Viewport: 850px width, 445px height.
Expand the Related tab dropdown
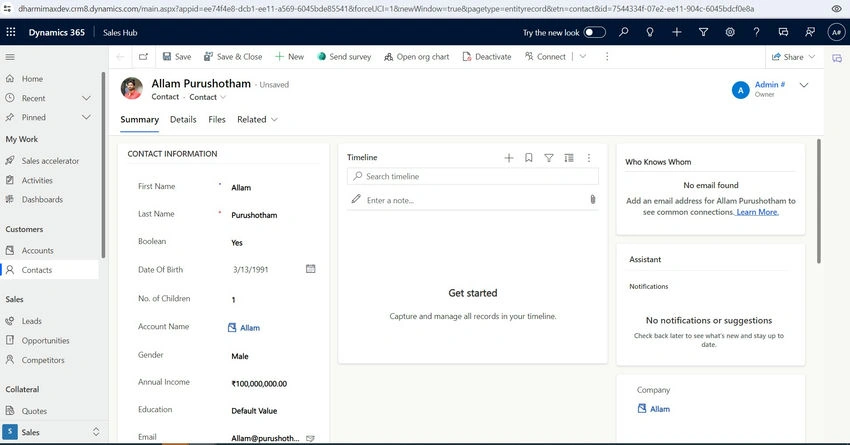257,120
